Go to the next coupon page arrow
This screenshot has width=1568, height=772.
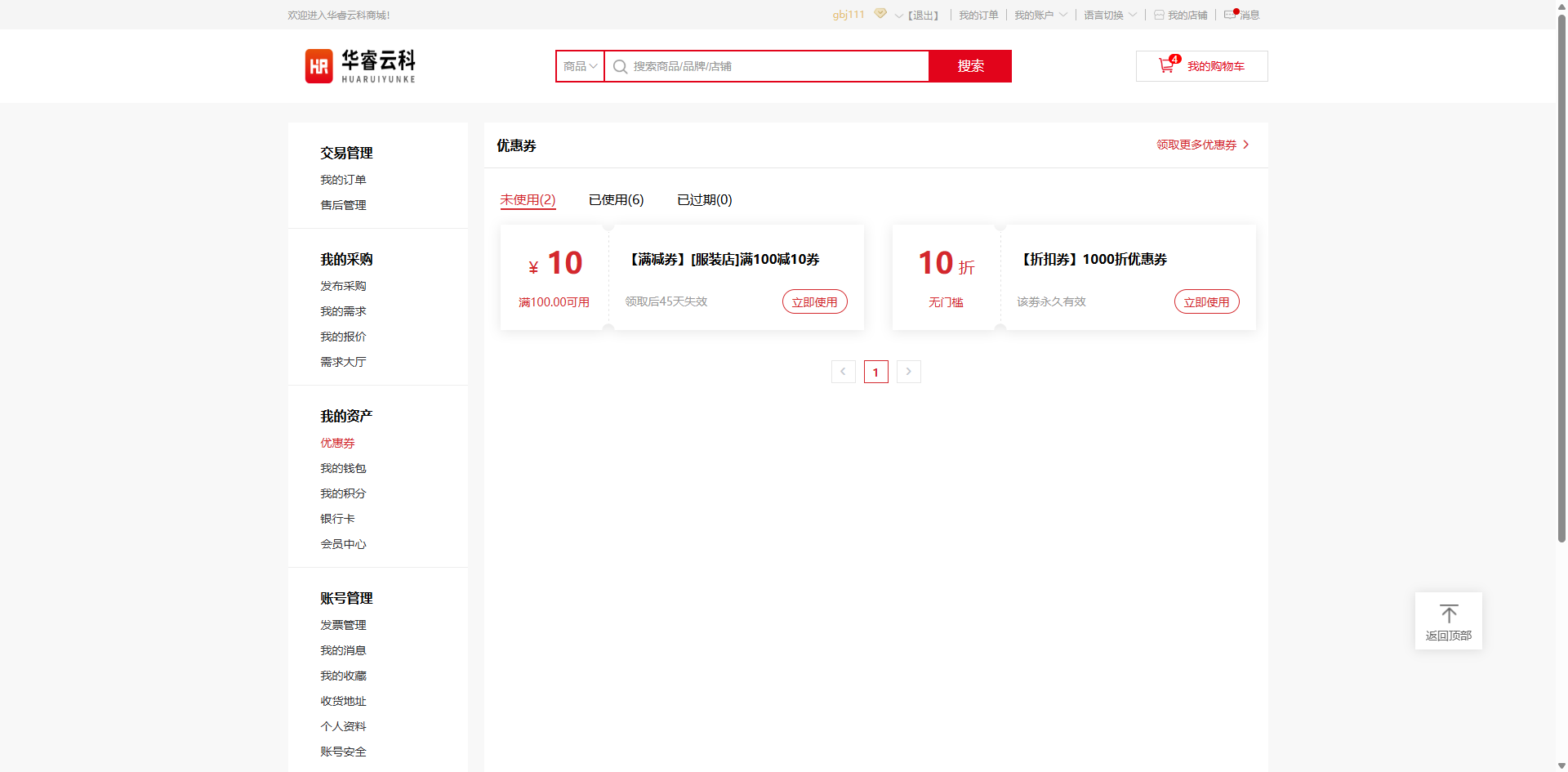(908, 372)
